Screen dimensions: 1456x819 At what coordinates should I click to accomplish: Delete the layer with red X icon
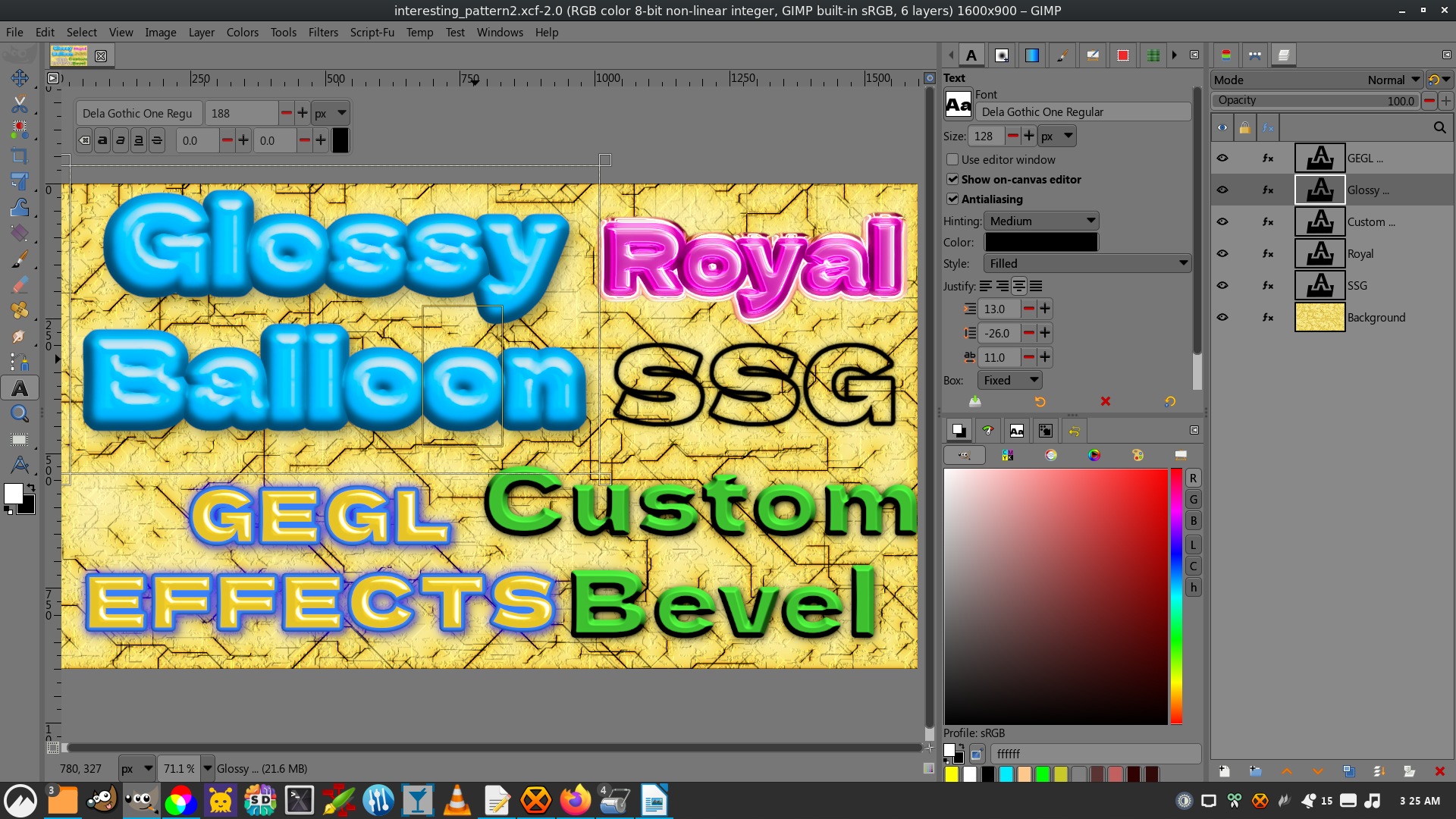pyautogui.click(x=1439, y=771)
